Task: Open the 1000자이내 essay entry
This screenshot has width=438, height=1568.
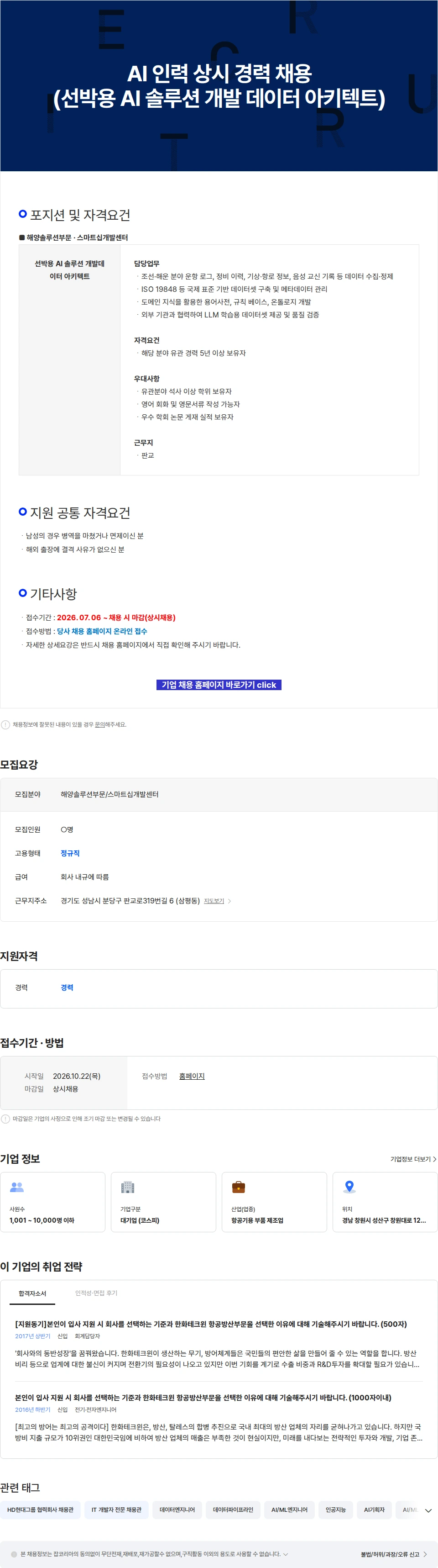Action: [203, 1398]
